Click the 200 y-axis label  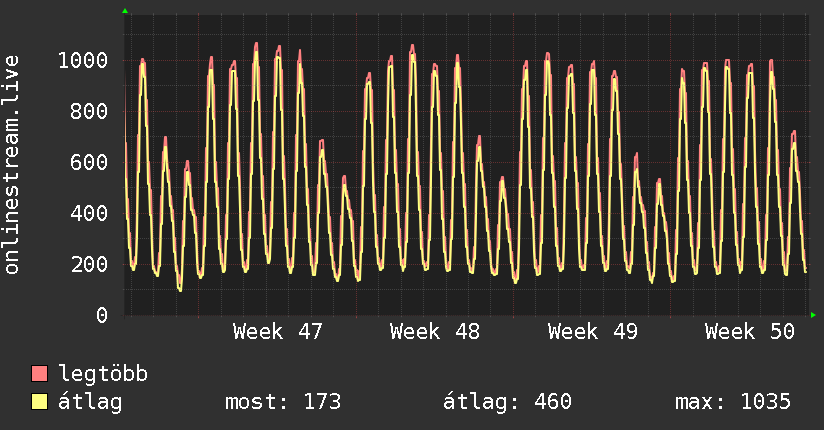point(89,264)
